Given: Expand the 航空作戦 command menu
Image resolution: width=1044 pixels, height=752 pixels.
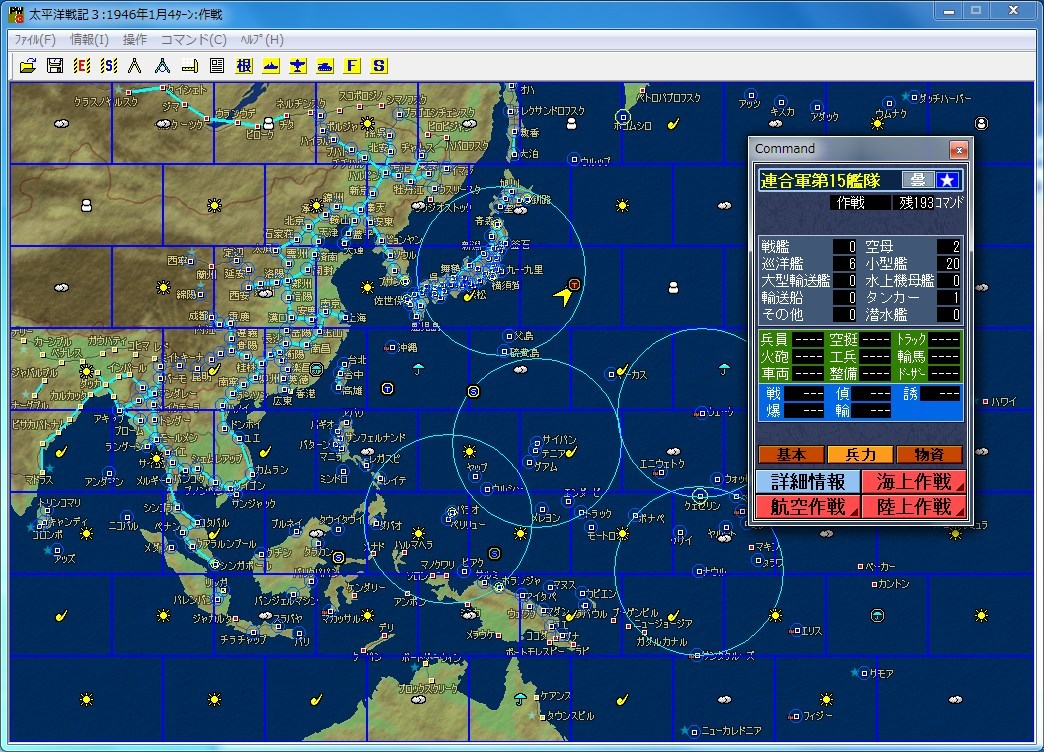Looking at the screenshot, I should 808,507.
